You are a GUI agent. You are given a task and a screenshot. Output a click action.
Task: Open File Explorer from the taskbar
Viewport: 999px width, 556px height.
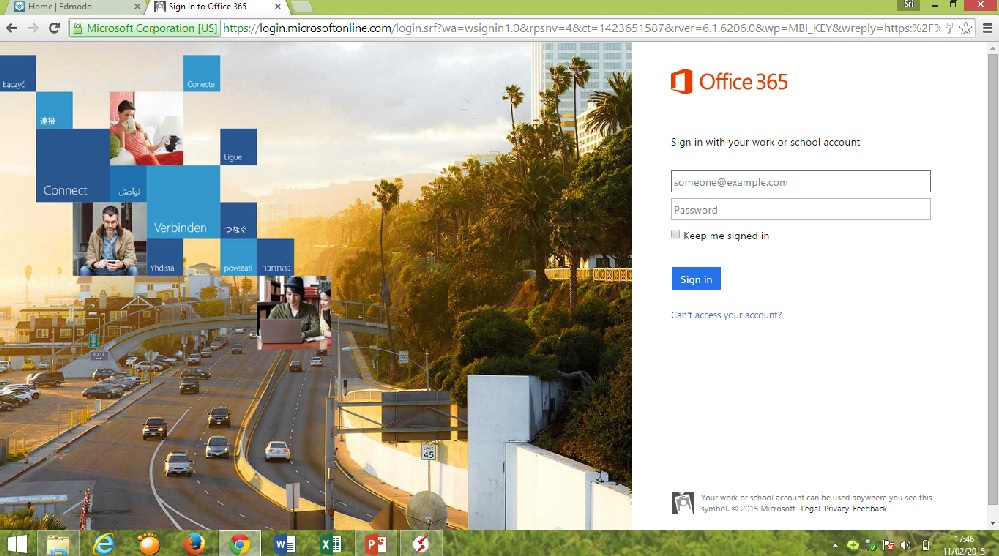[x=58, y=545]
